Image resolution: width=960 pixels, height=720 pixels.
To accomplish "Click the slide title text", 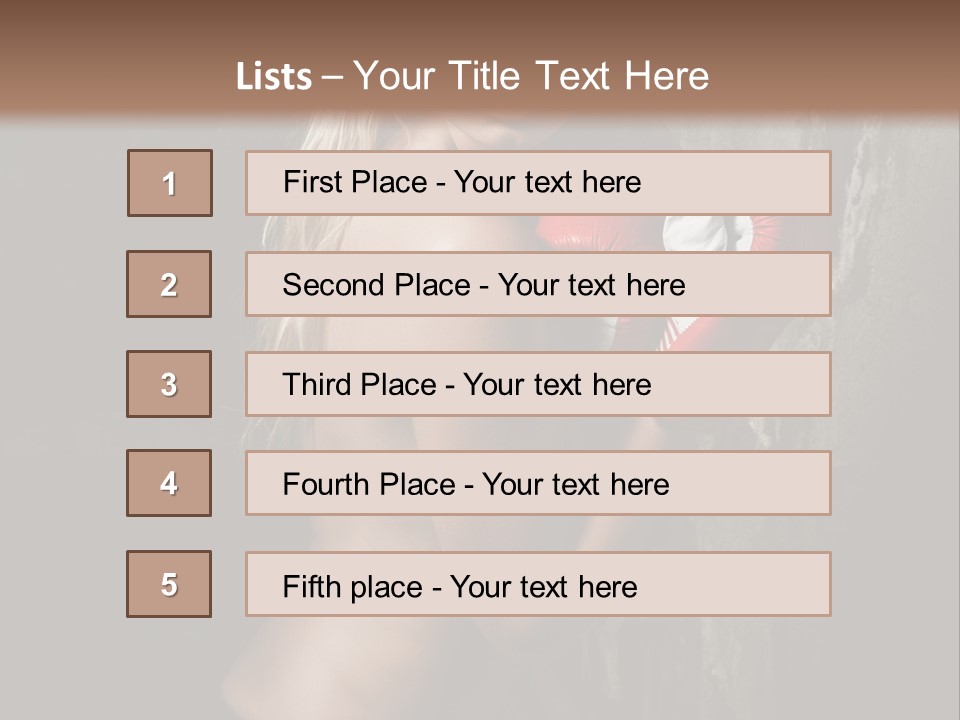I will point(472,76).
